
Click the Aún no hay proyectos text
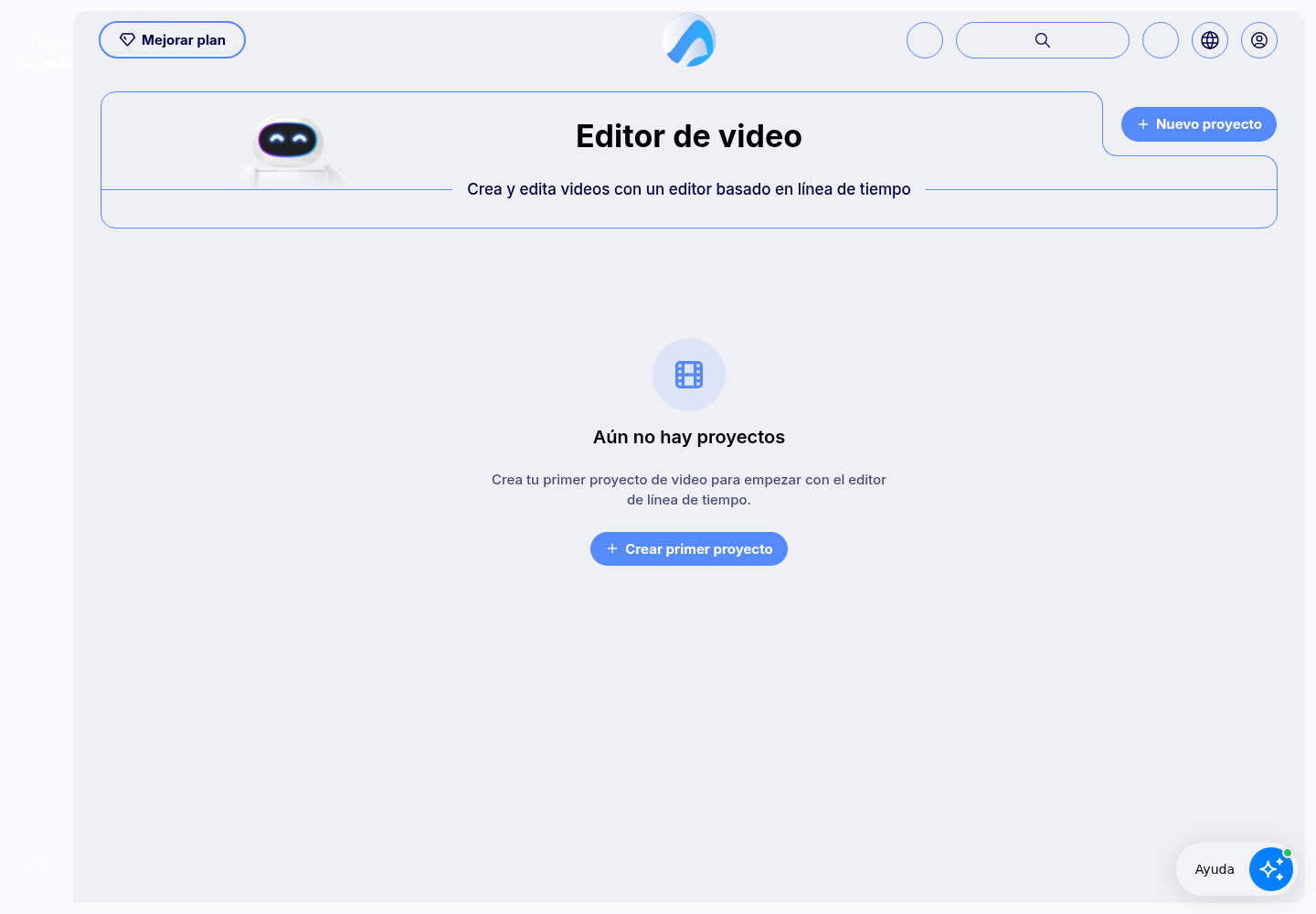pos(689,437)
